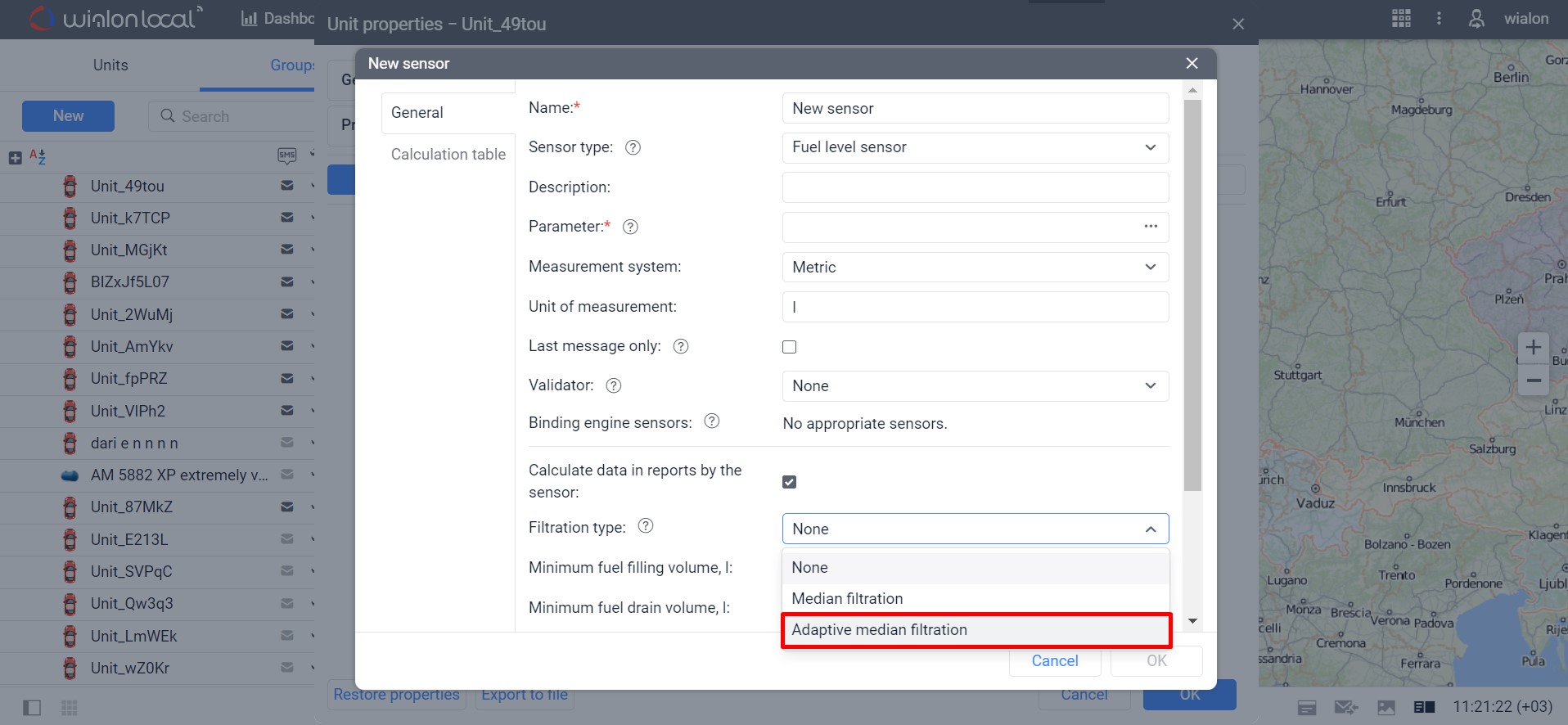
Task: Click the three-dots button in Parameter field
Action: click(1151, 227)
